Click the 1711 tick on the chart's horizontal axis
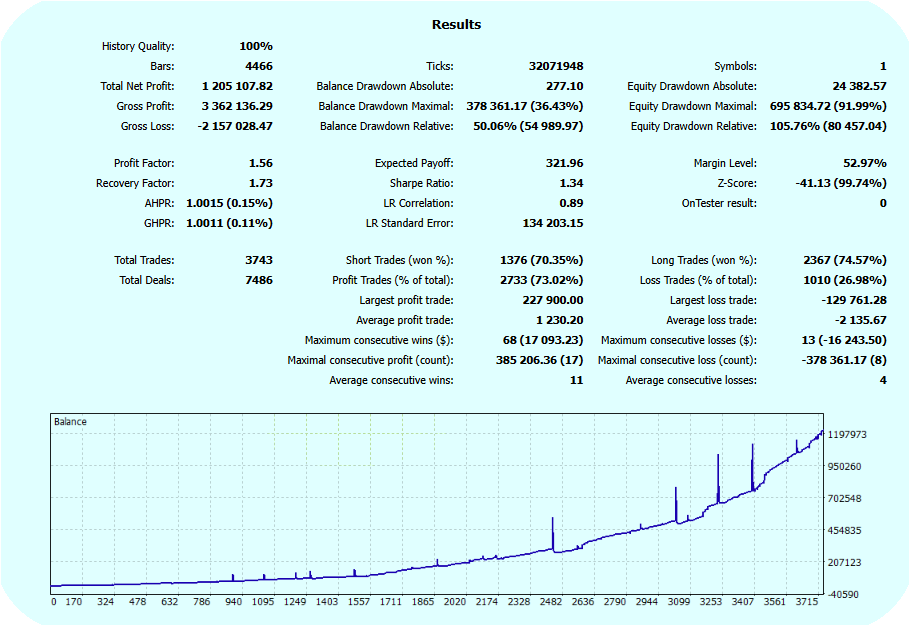The height and width of the screenshot is (625, 909). click(x=390, y=602)
